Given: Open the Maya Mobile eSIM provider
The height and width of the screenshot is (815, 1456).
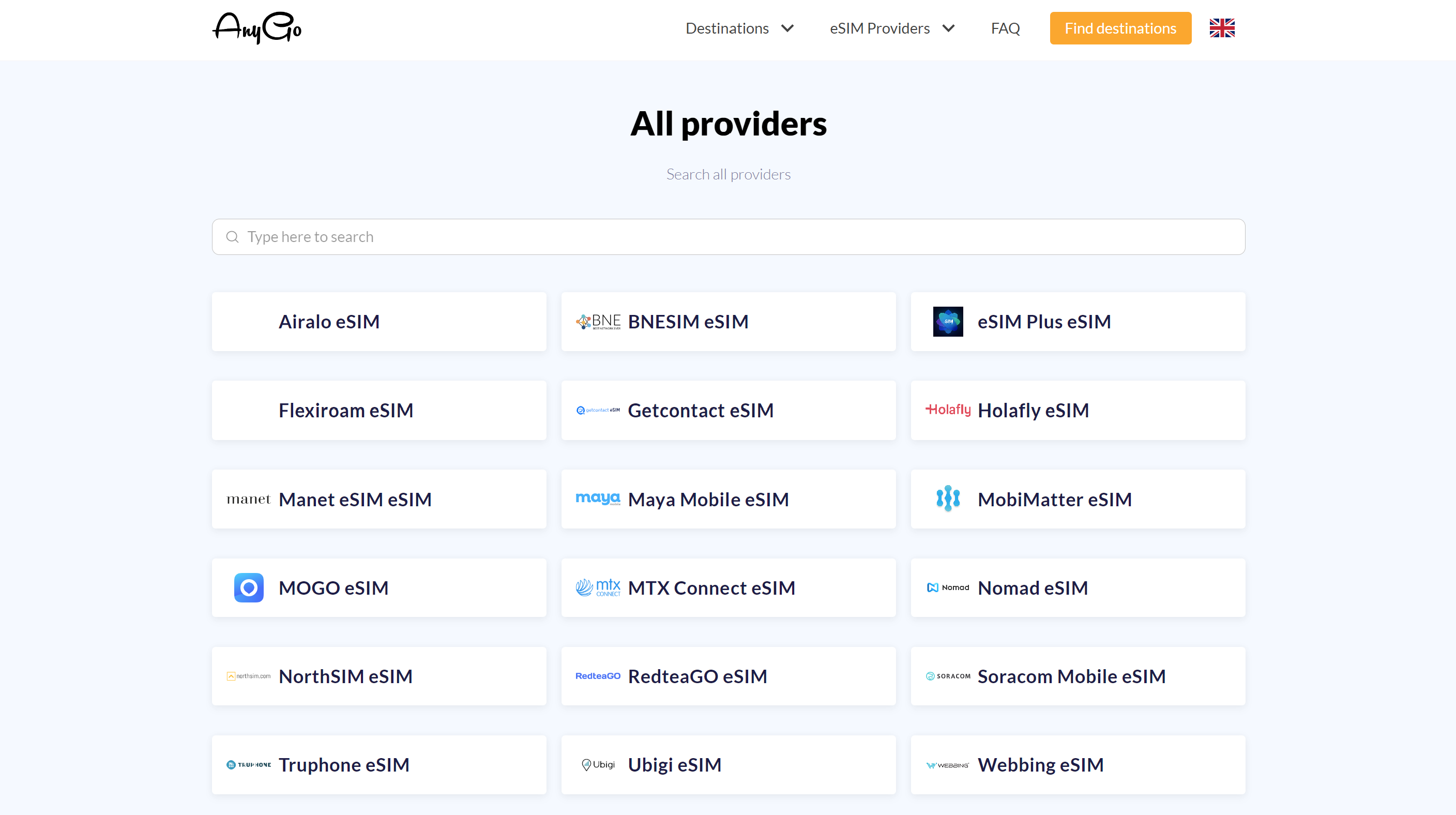Looking at the screenshot, I should tap(728, 499).
